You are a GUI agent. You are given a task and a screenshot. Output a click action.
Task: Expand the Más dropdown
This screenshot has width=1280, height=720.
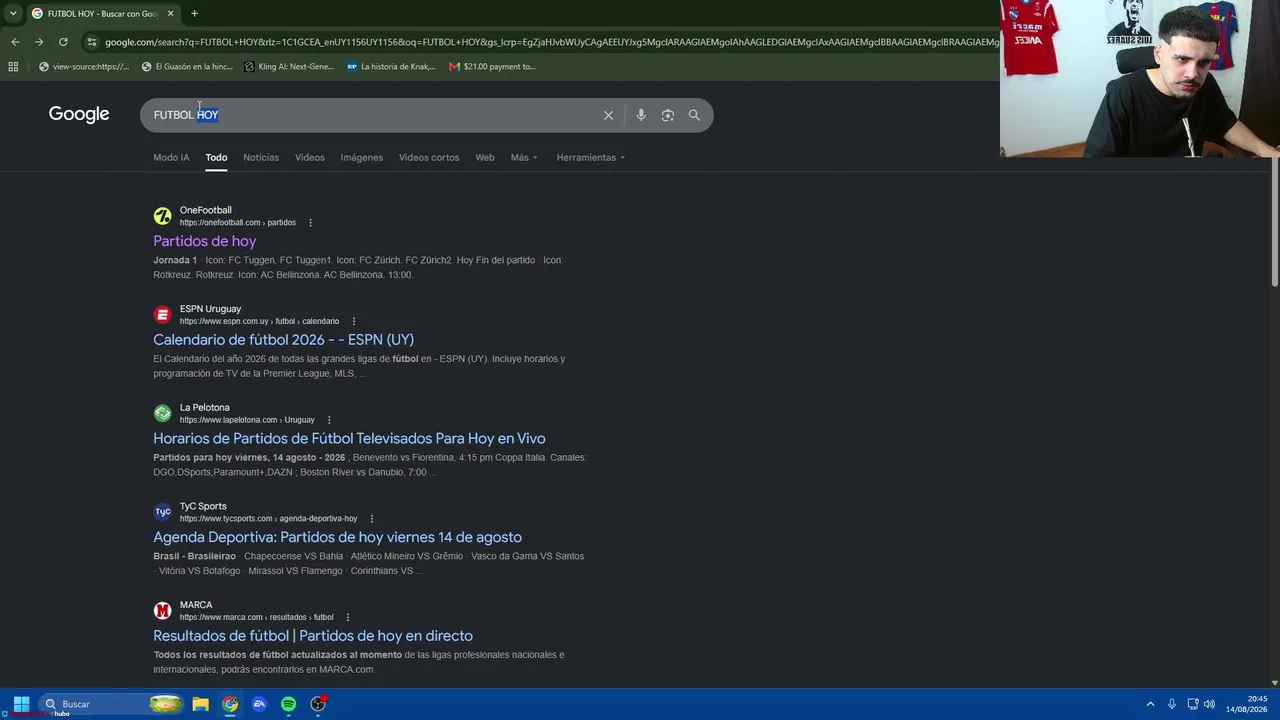click(x=524, y=158)
